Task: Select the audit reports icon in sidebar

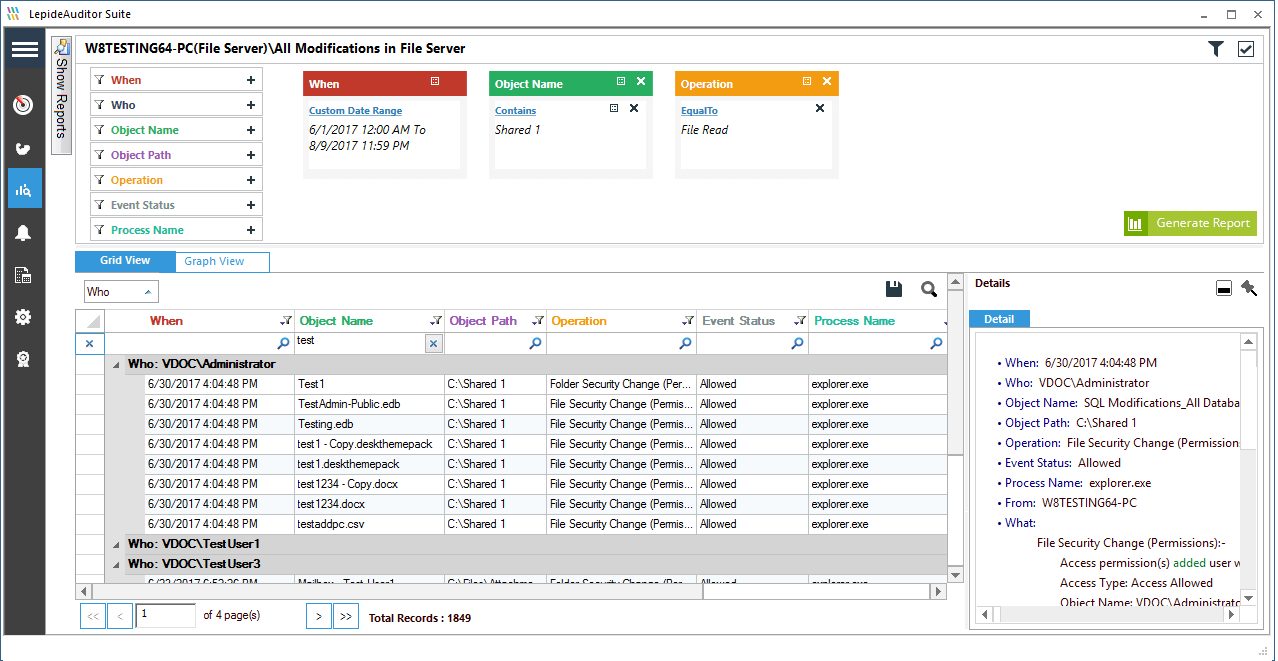Action: click(x=24, y=188)
